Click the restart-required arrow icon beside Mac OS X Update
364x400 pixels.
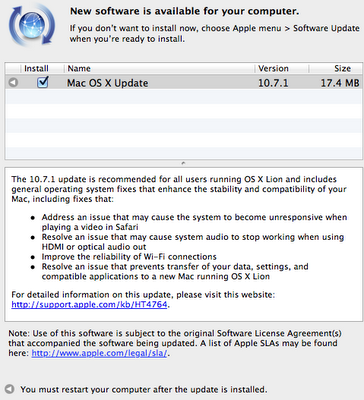point(13,82)
